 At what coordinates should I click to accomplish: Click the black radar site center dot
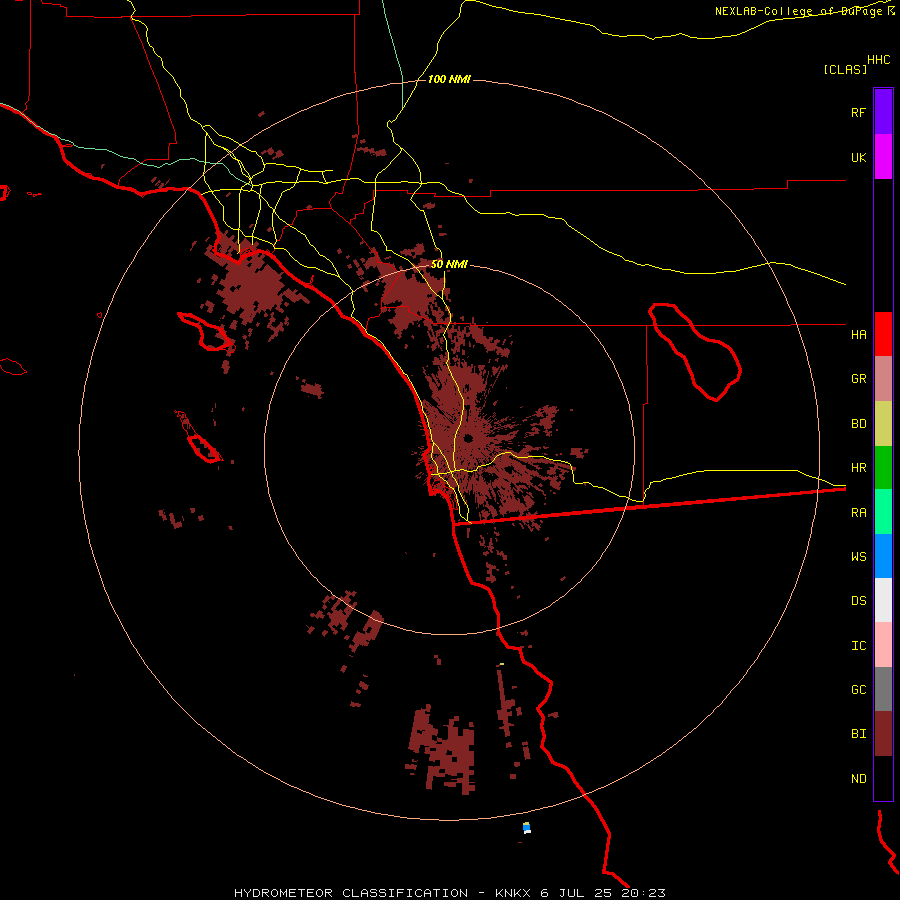pyautogui.click(x=468, y=439)
